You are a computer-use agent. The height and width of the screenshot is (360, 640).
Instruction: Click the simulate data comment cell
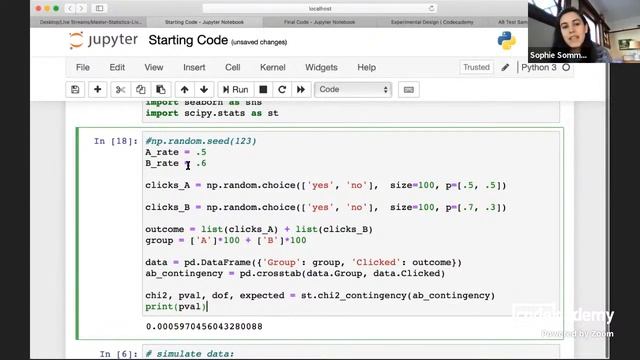tap(190, 353)
